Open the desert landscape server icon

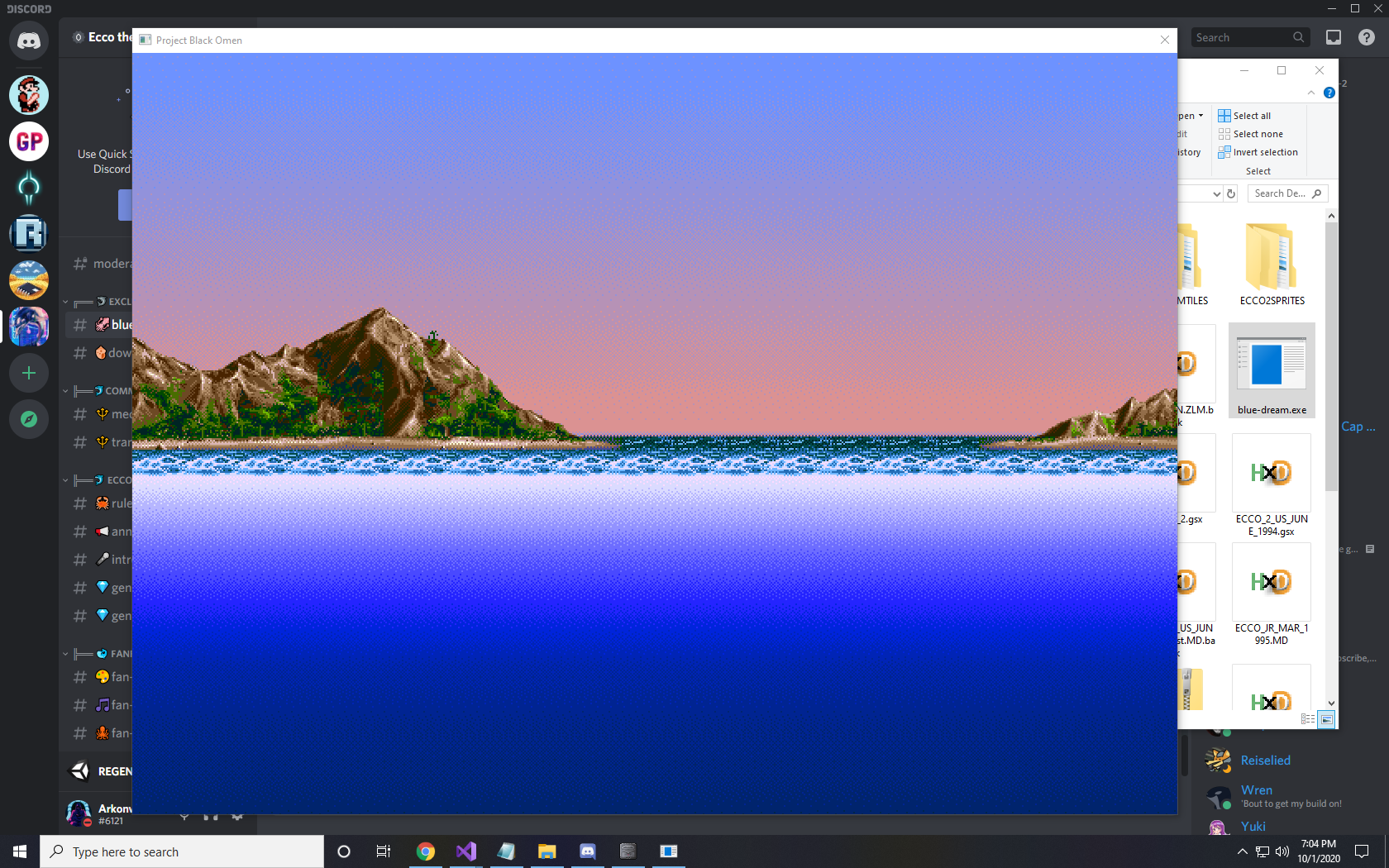pyautogui.click(x=29, y=280)
